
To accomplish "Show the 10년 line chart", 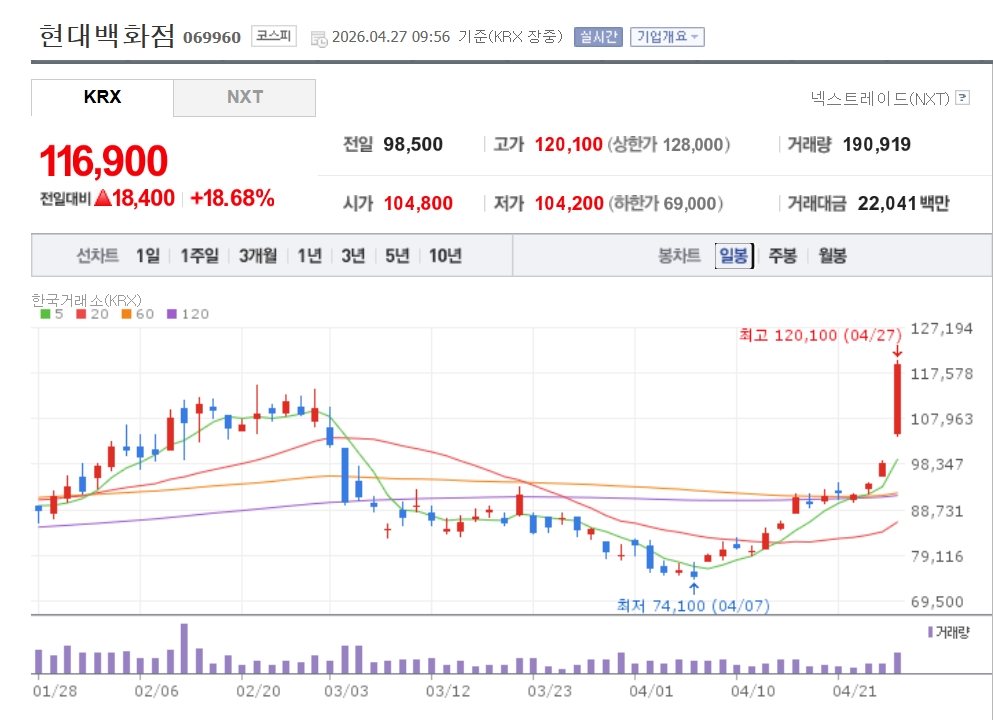I will [445, 256].
